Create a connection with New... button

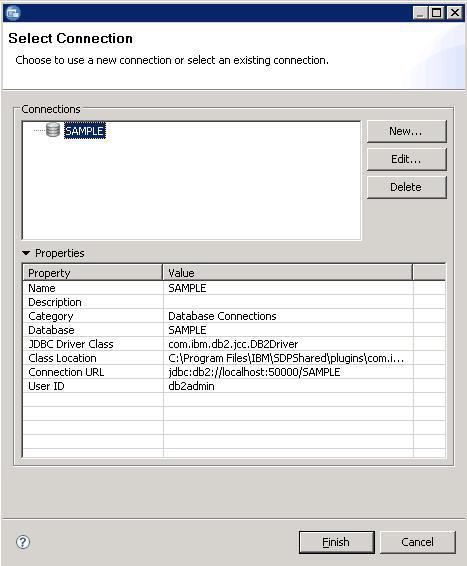[406, 131]
